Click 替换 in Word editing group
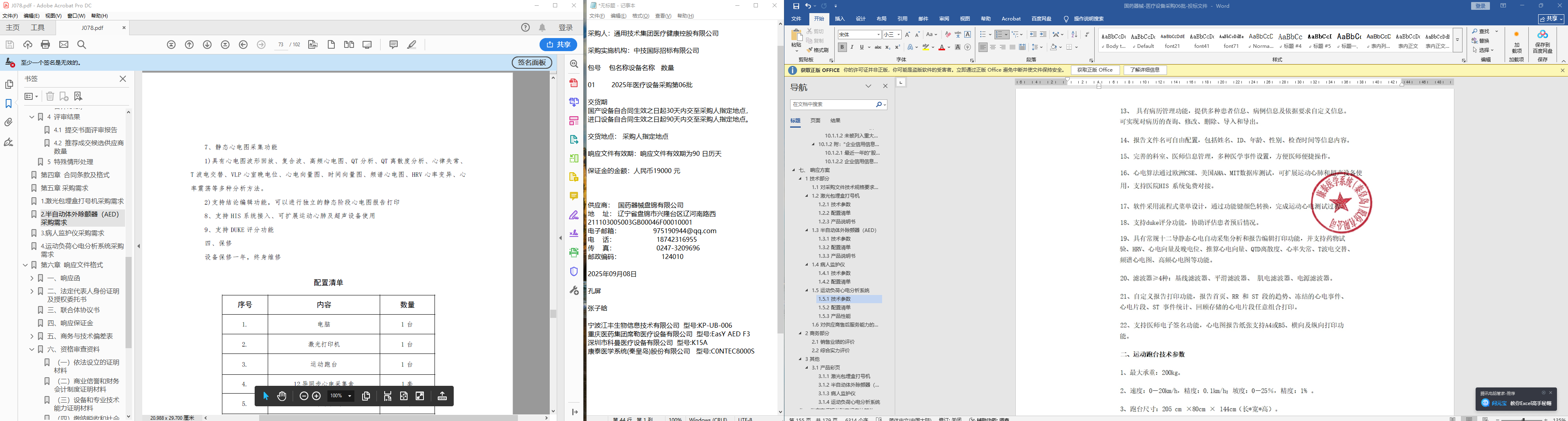 1481,41
